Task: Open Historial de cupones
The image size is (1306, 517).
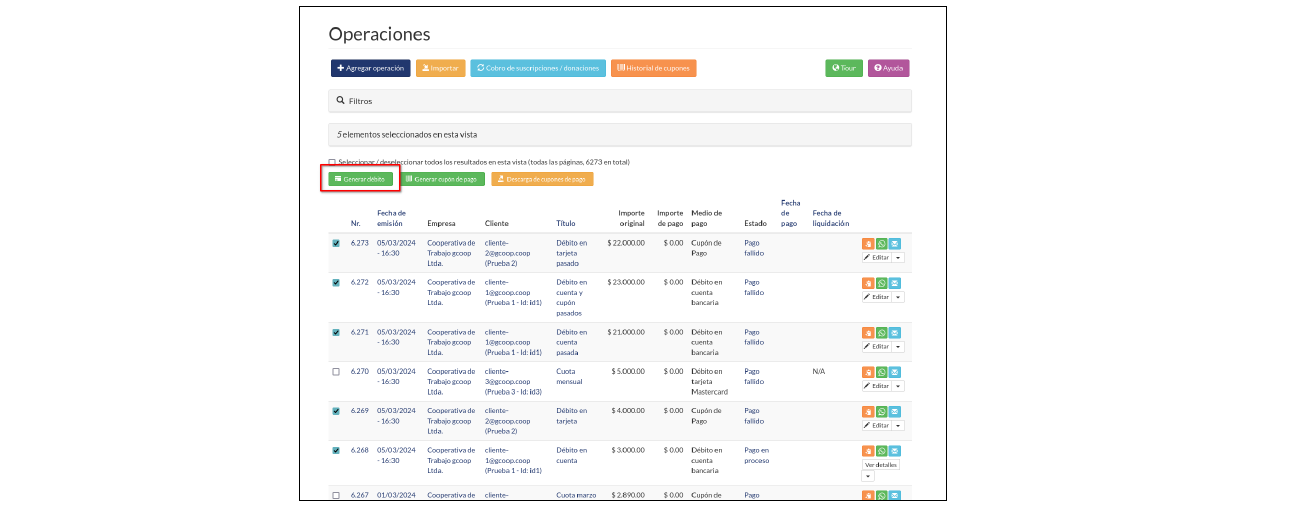Action: click(653, 68)
